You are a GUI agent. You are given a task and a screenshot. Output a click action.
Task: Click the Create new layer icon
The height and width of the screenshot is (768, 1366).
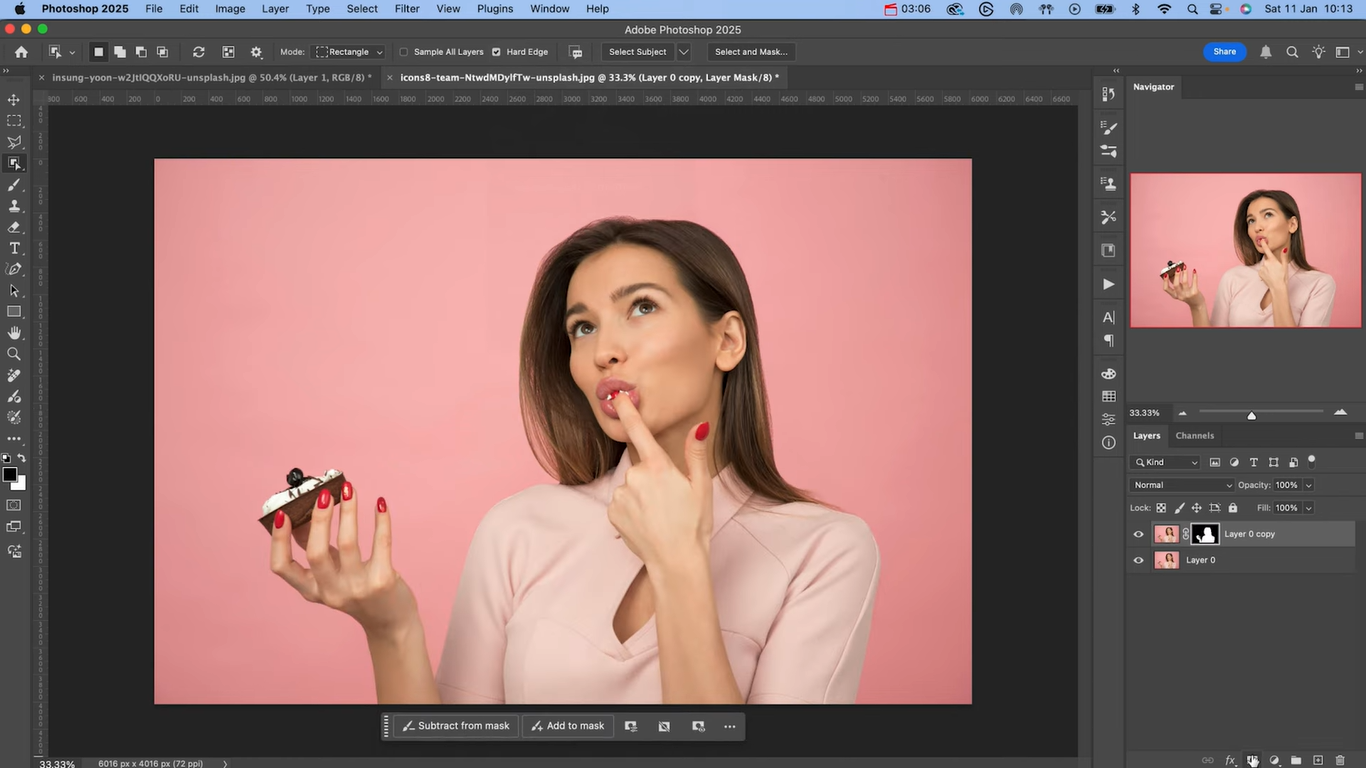(1317, 760)
